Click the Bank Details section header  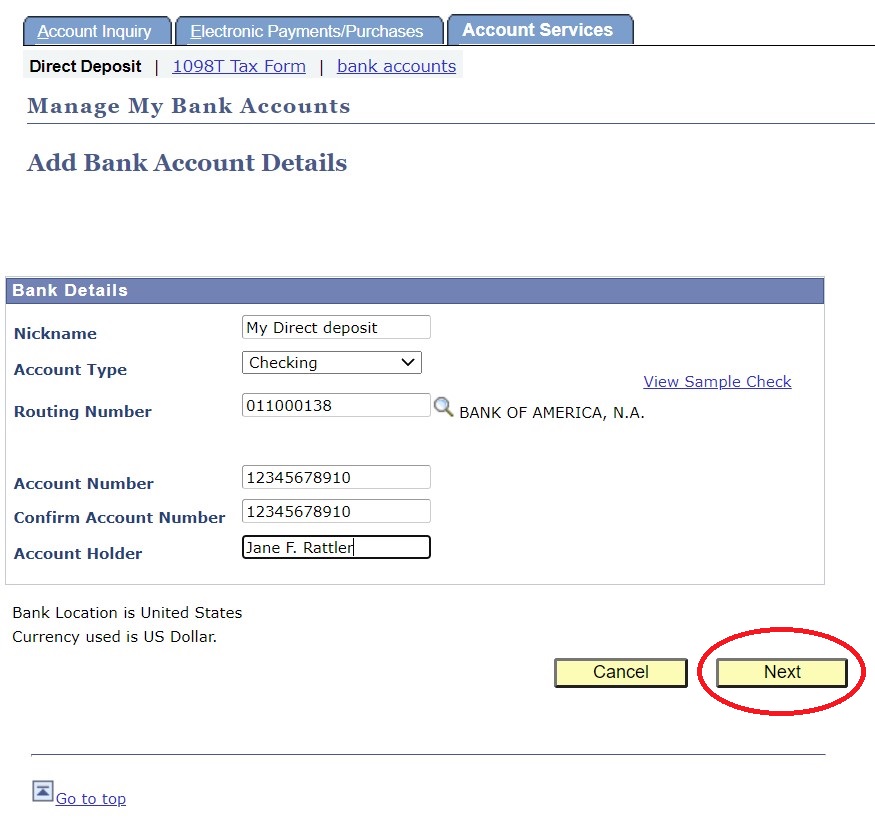tap(415, 290)
